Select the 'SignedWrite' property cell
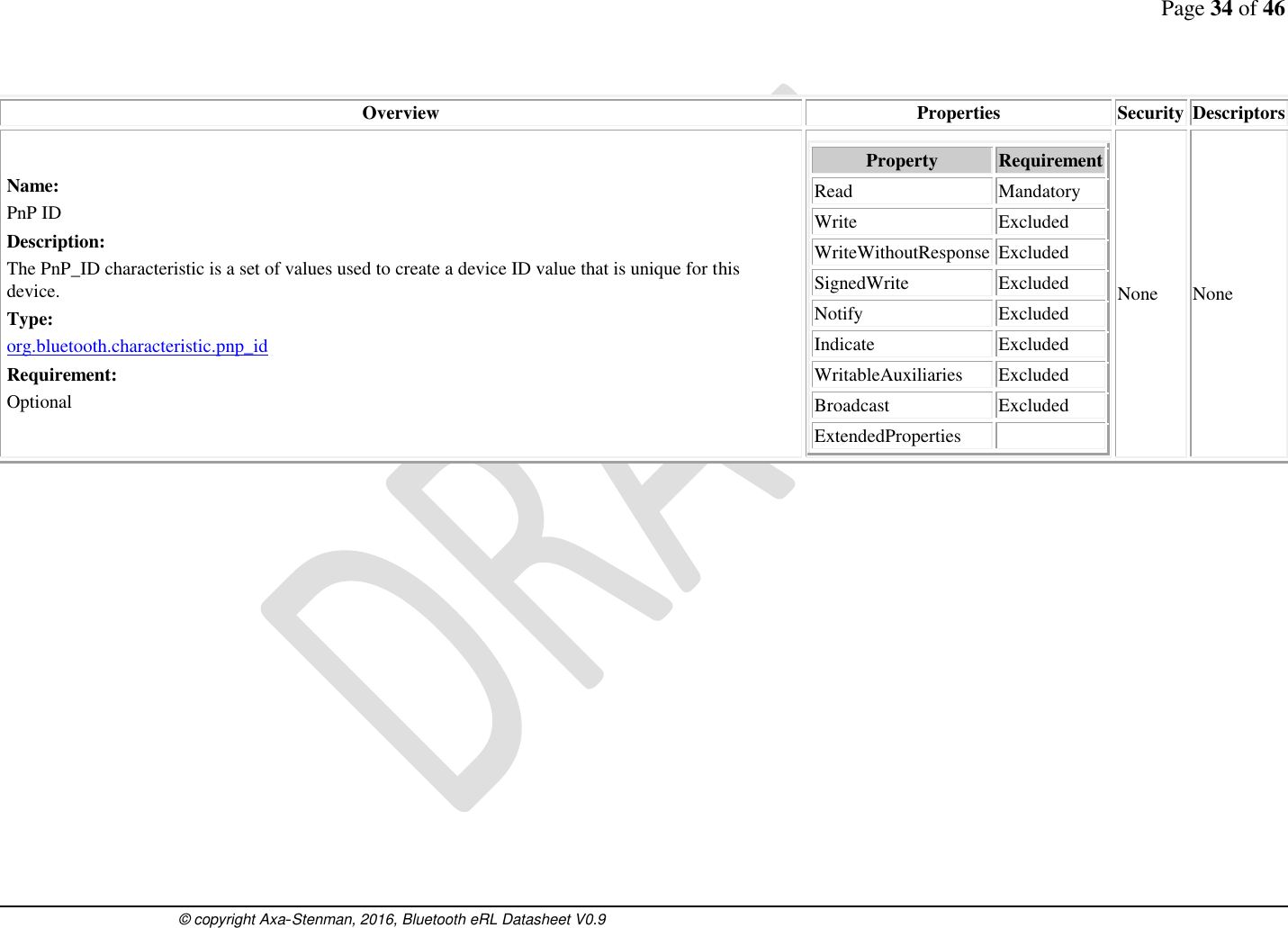Image resolution: width=1288 pixels, height=928 pixels. tap(902, 283)
